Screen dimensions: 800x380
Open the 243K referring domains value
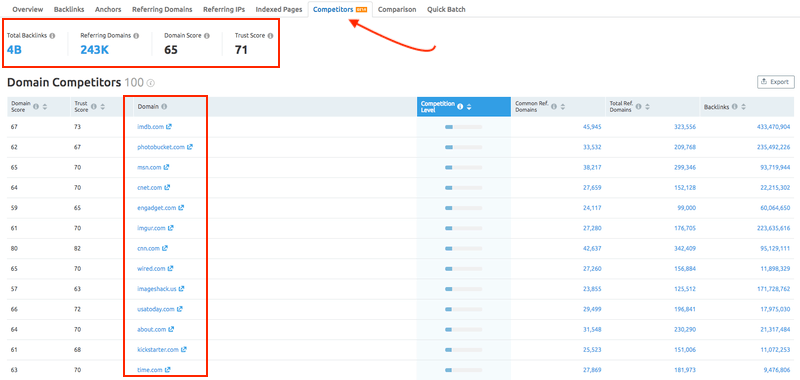(x=94, y=50)
